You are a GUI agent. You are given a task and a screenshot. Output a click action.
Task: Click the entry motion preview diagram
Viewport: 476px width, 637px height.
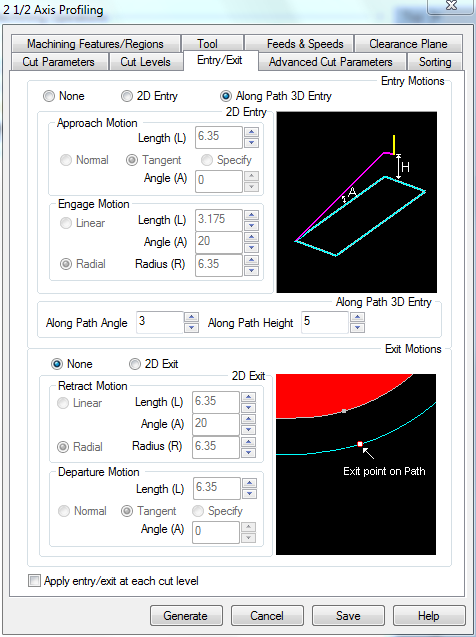357,202
